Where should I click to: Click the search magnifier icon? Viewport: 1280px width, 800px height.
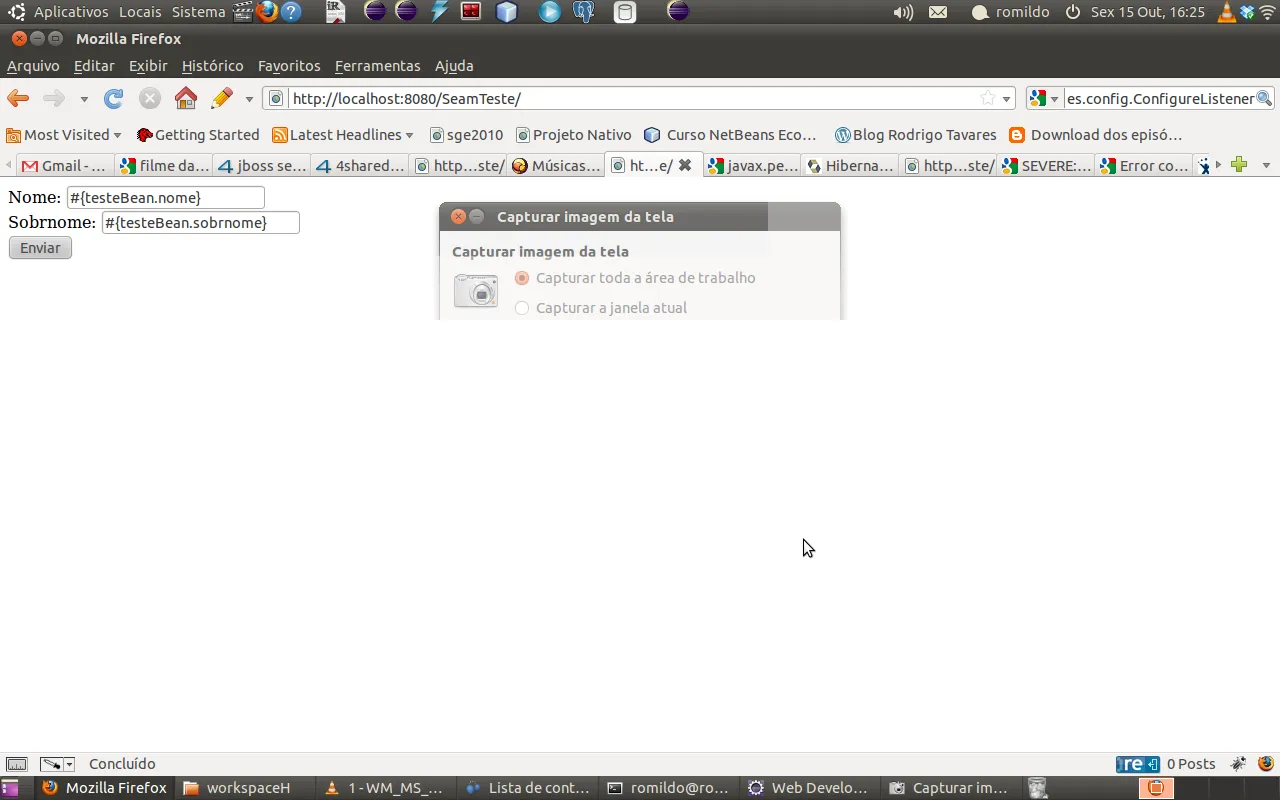click(x=1264, y=98)
